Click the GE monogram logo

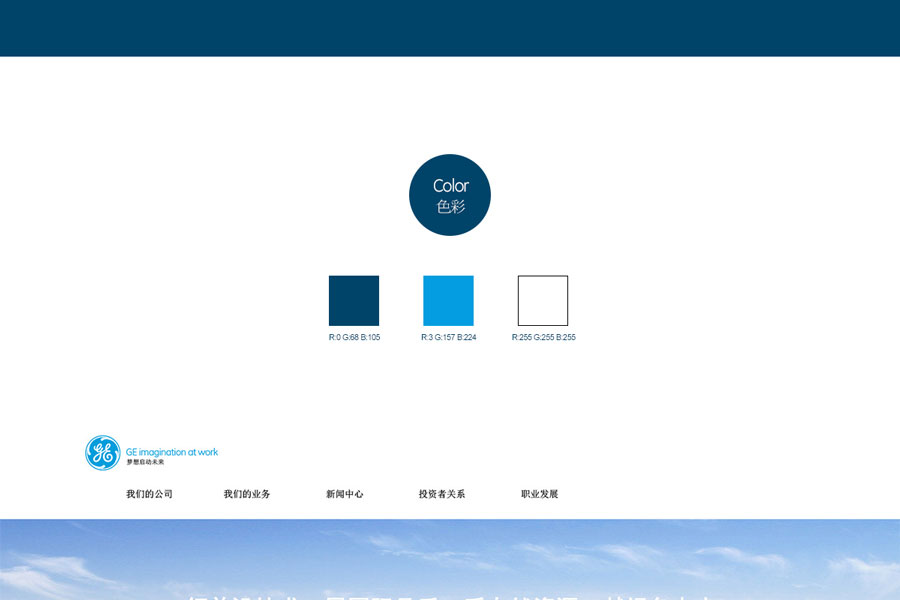pyautogui.click(x=102, y=453)
